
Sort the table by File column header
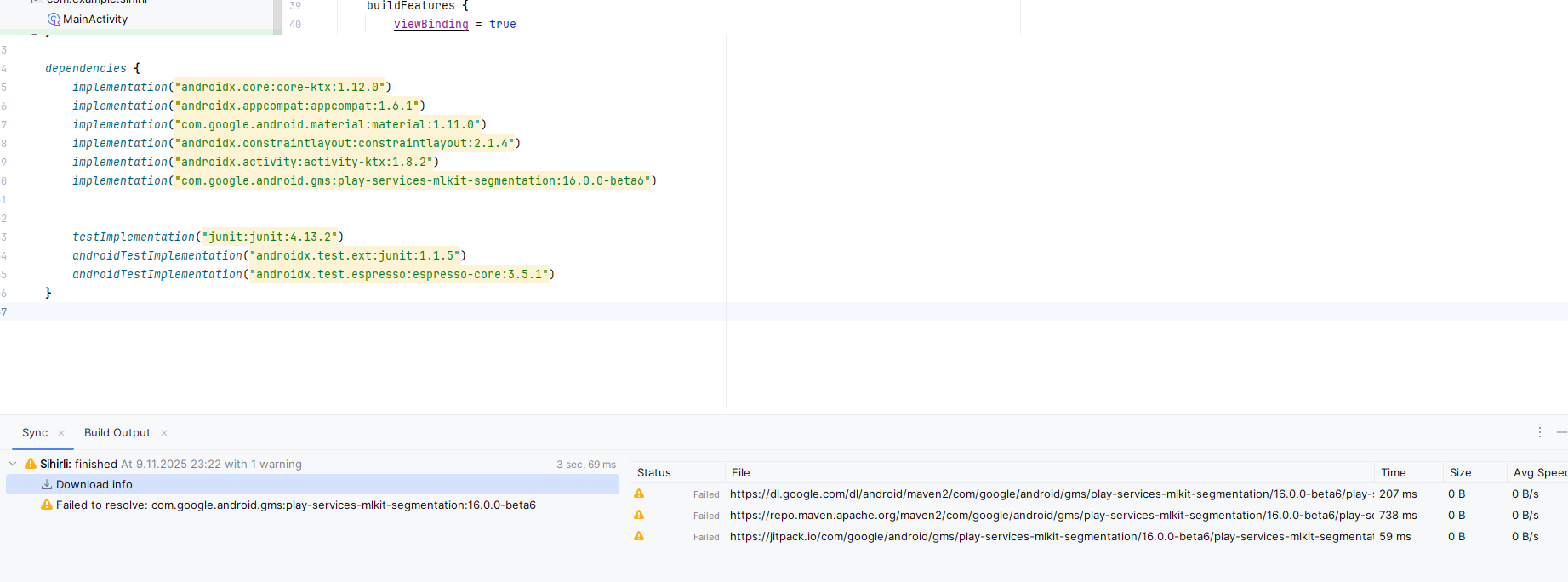pyautogui.click(x=740, y=472)
